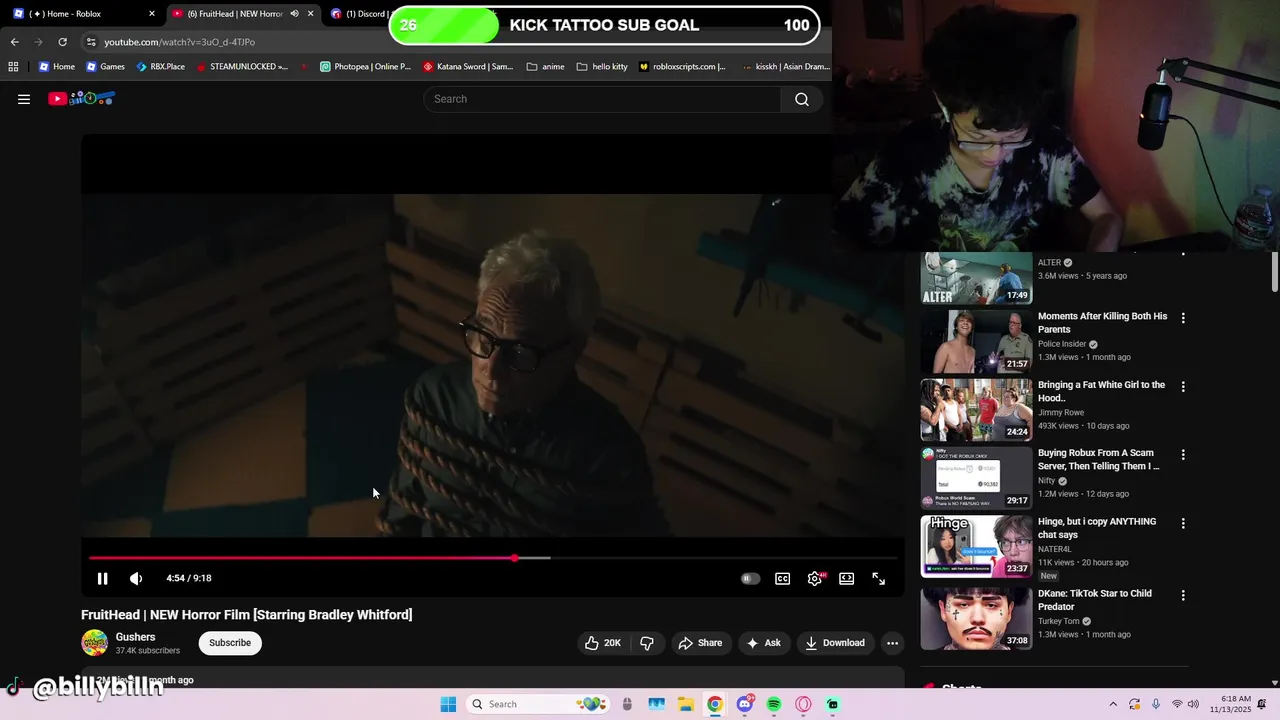Go back in browser history
The width and height of the screenshot is (1280, 720).
point(14,42)
